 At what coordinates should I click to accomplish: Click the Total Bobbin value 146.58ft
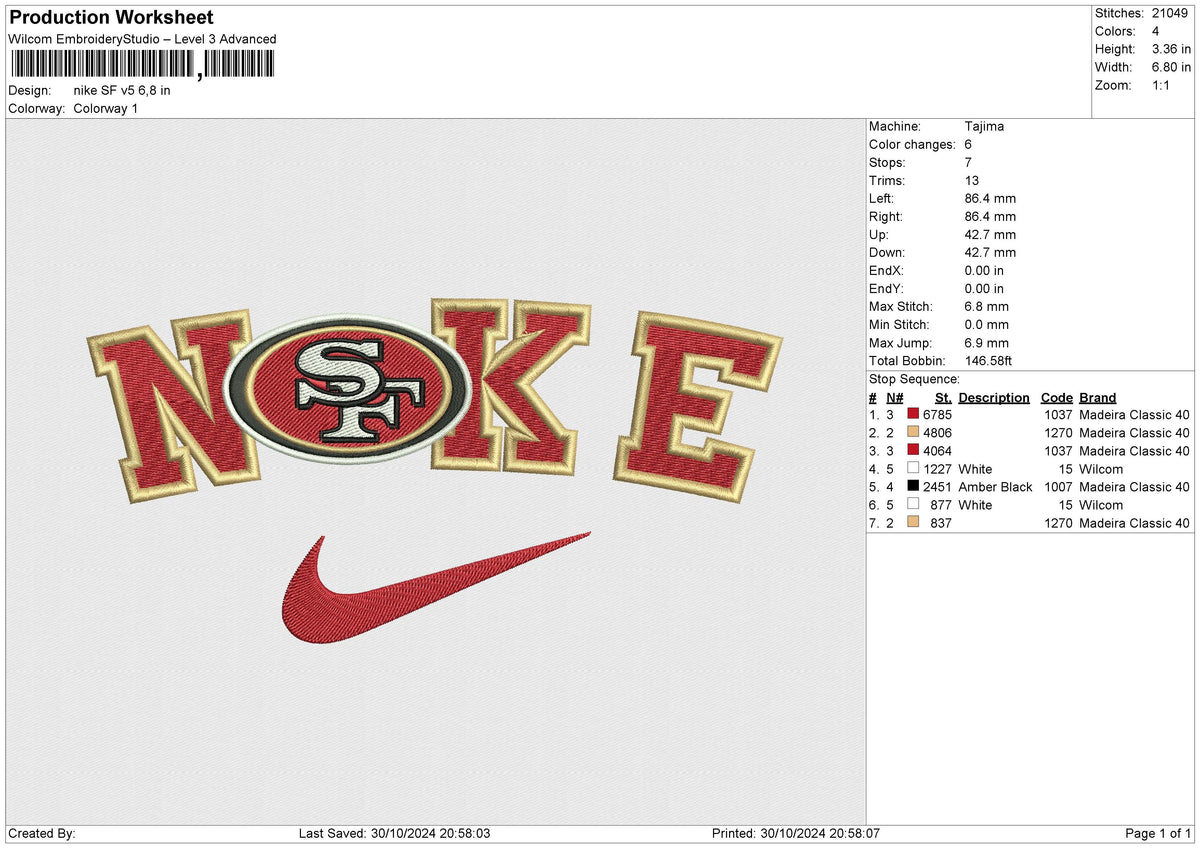(x=989, y=361)
